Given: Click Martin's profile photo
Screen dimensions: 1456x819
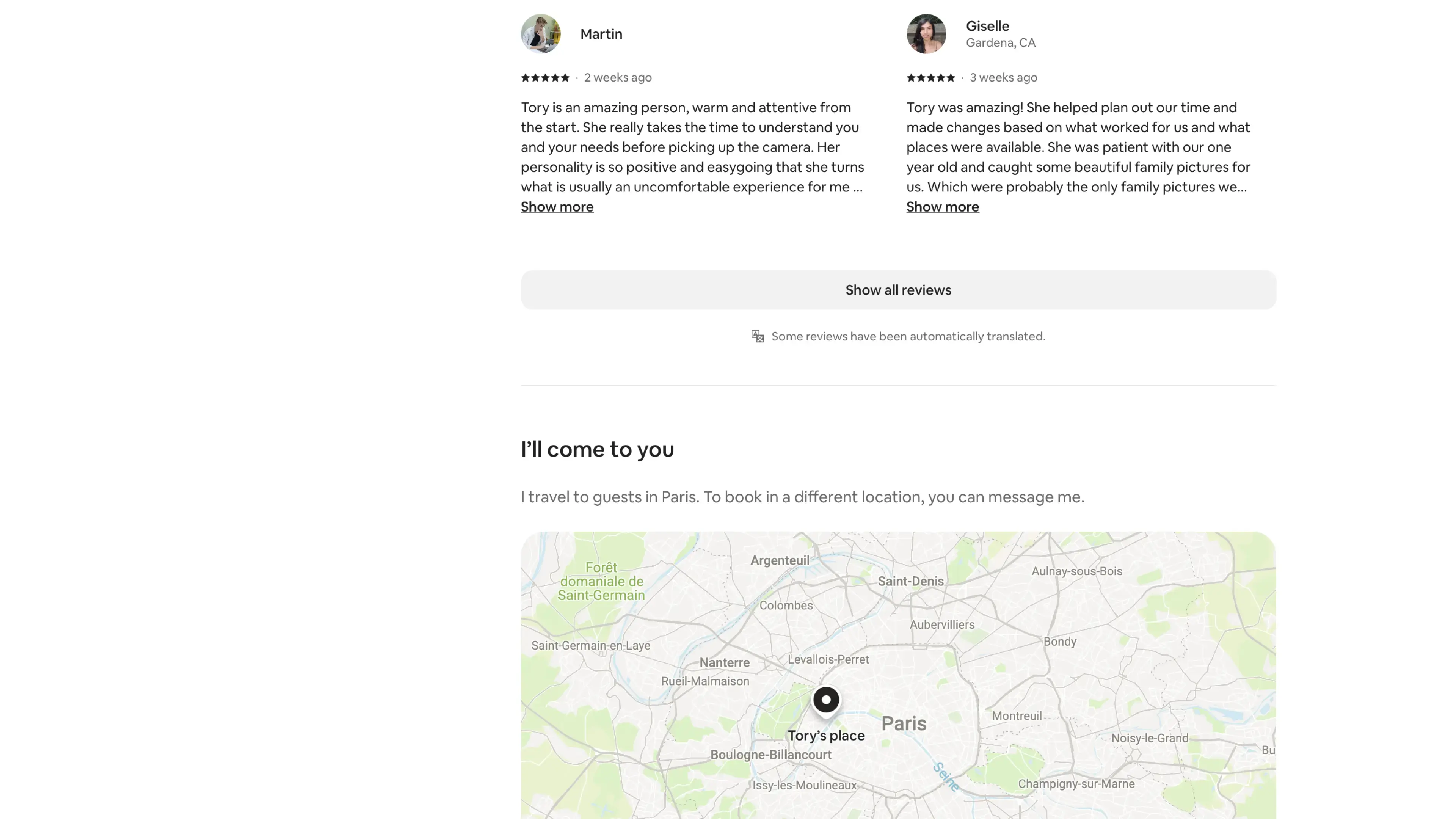Looking at the screenshot, I should (540, 34).
